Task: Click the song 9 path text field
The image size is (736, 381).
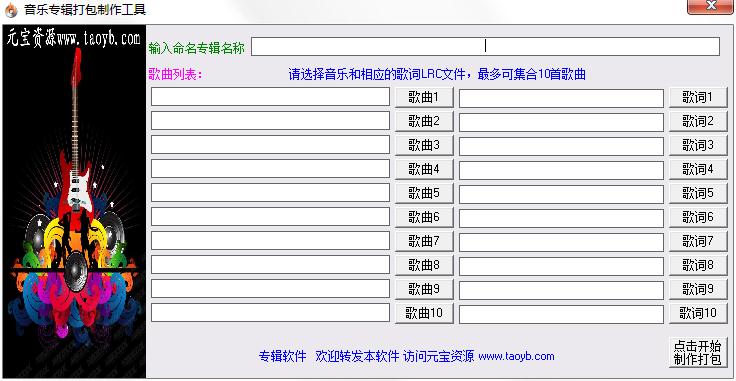Action: click(270, 289)
